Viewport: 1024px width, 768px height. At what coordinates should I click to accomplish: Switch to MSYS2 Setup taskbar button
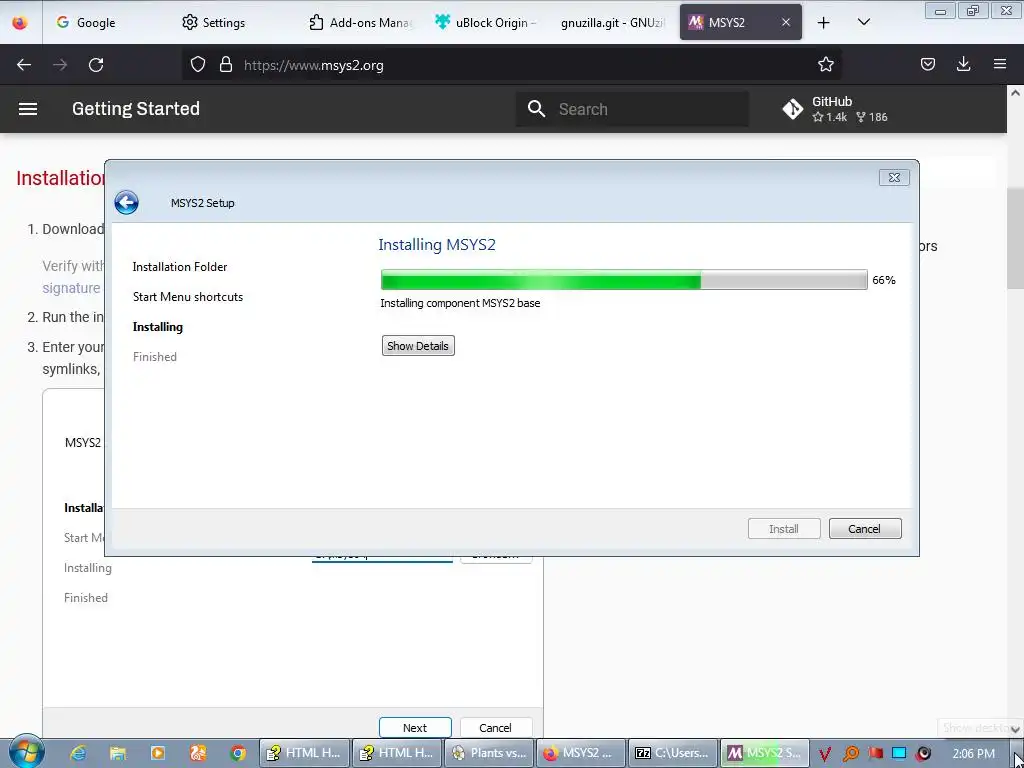[x=765, y=753]
